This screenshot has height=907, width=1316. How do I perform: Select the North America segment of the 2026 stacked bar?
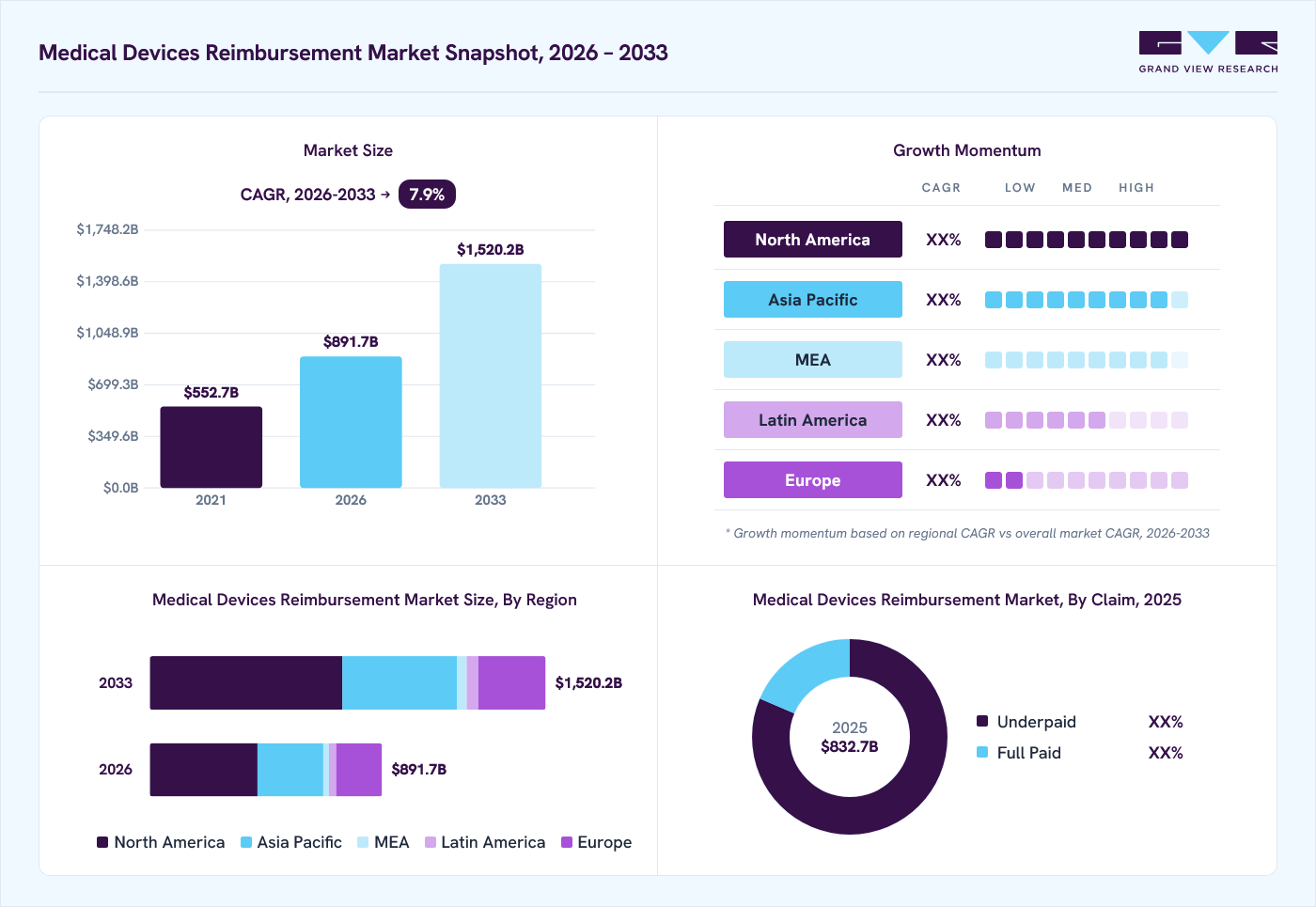pyautogui.click(x=204, y=770)
